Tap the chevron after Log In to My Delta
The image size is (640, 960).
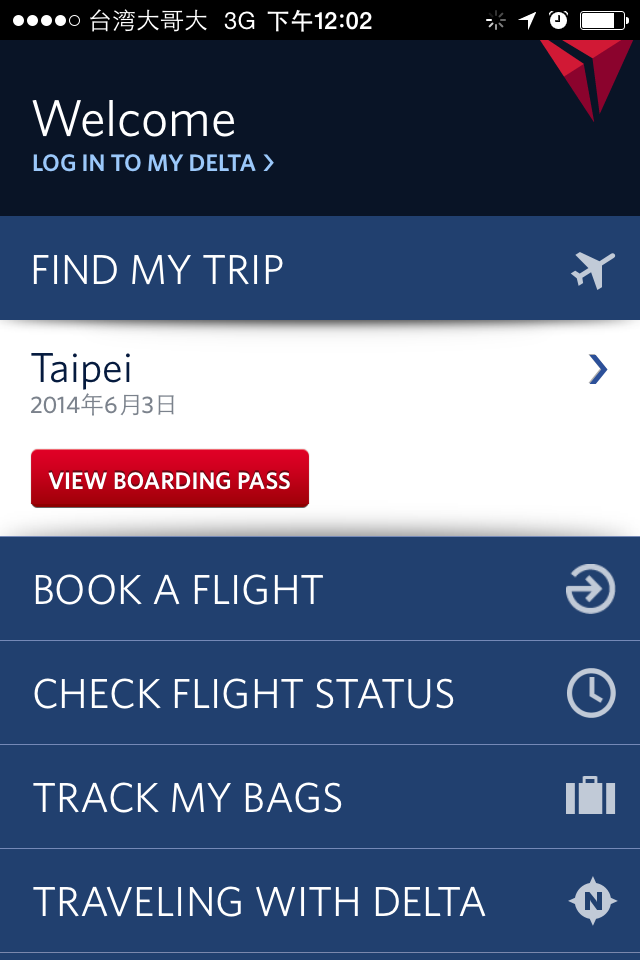point(268,163)
